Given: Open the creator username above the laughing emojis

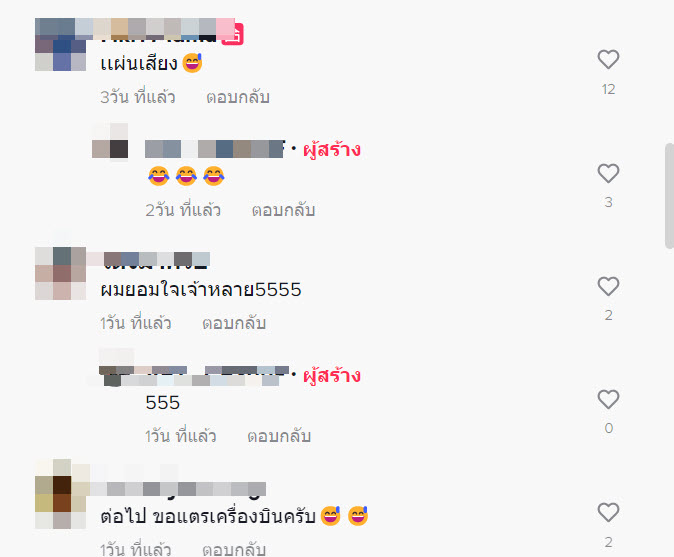Looking at the screenshot, I should point(215,149).
